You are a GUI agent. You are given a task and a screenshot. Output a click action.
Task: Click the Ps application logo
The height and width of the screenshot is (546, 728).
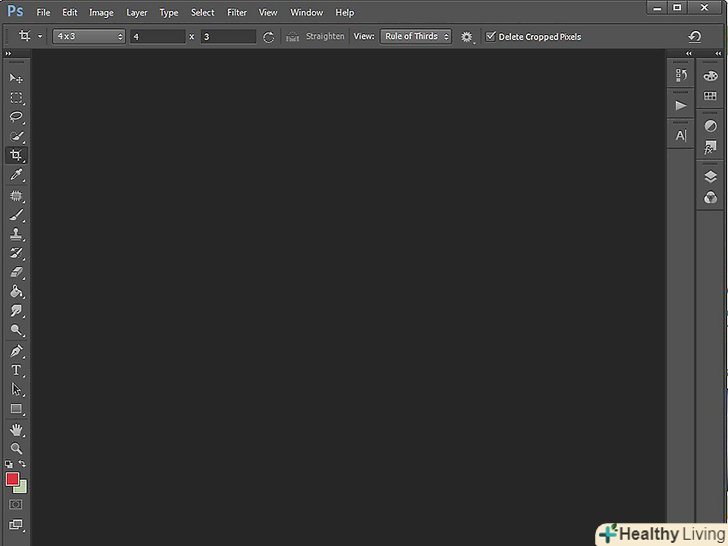tap(15, 11)
